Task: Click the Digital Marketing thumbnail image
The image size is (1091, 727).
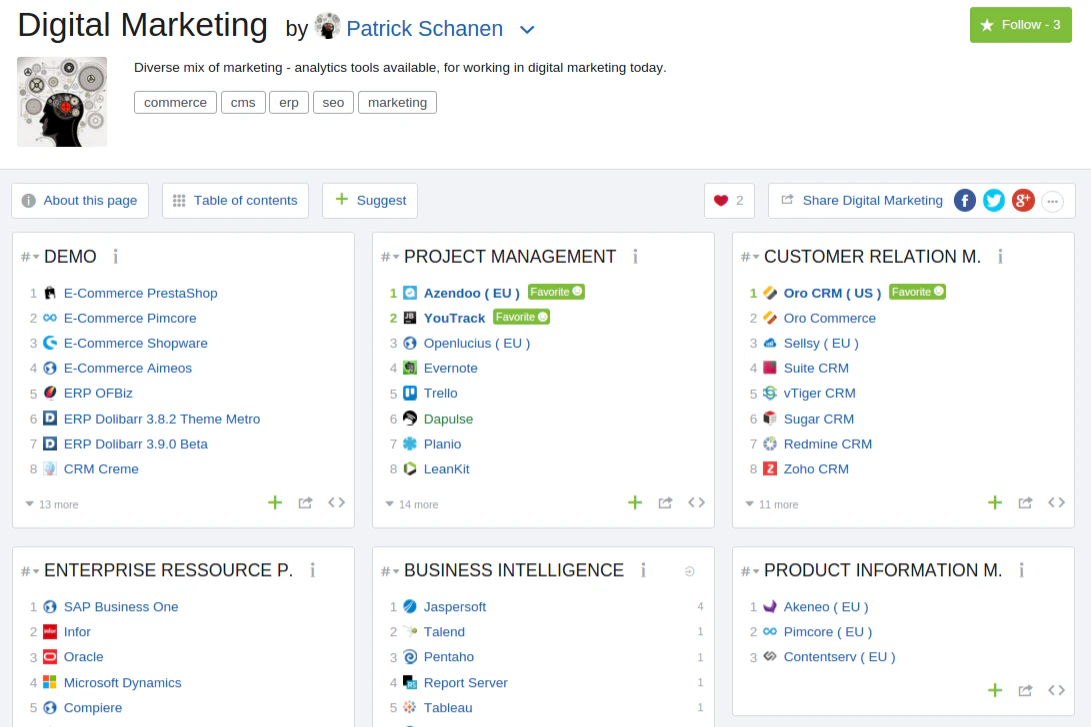Action: tap(61, 101)
